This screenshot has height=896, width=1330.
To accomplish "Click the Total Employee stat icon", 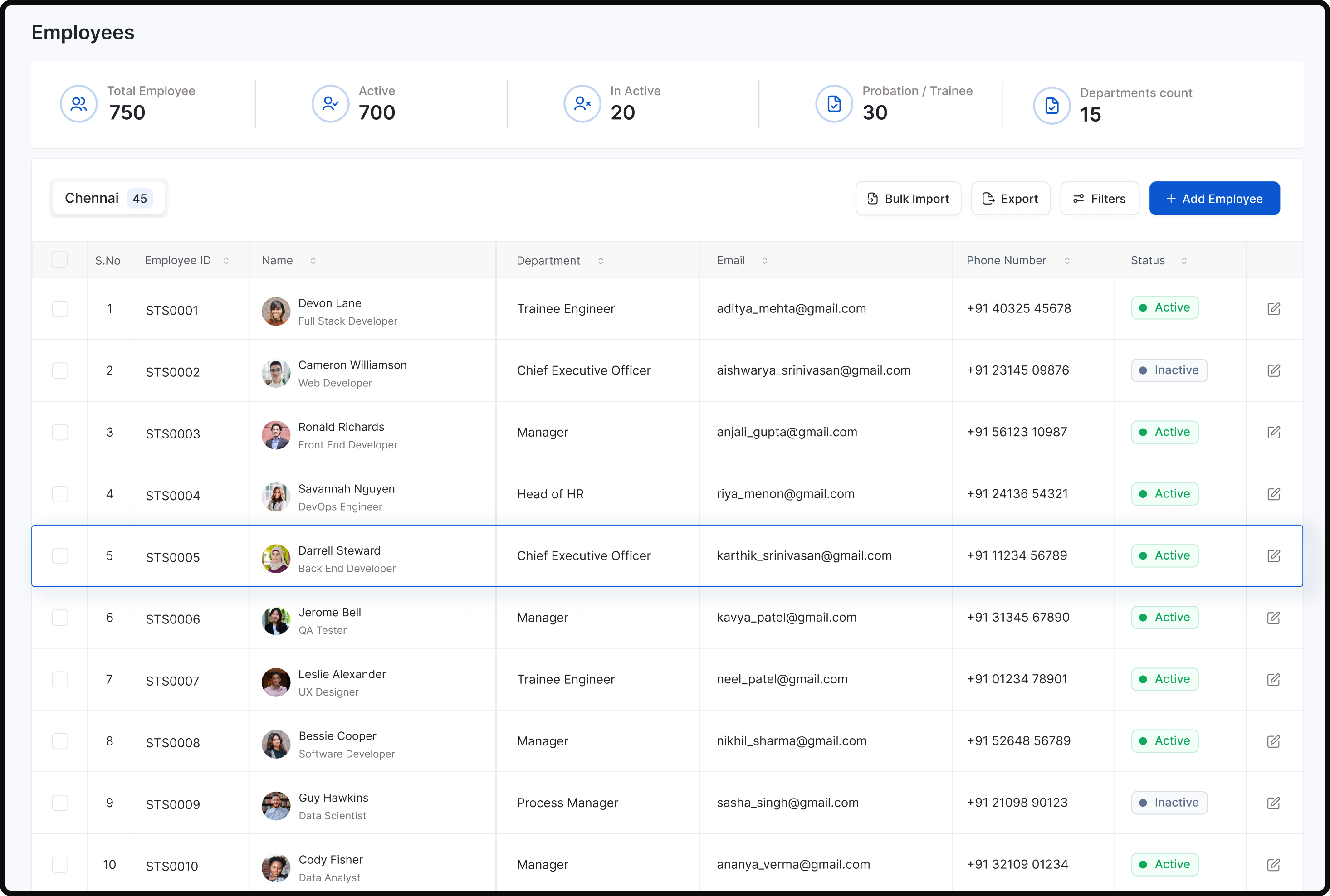I will pyautogui.click(x=78, y=104).
